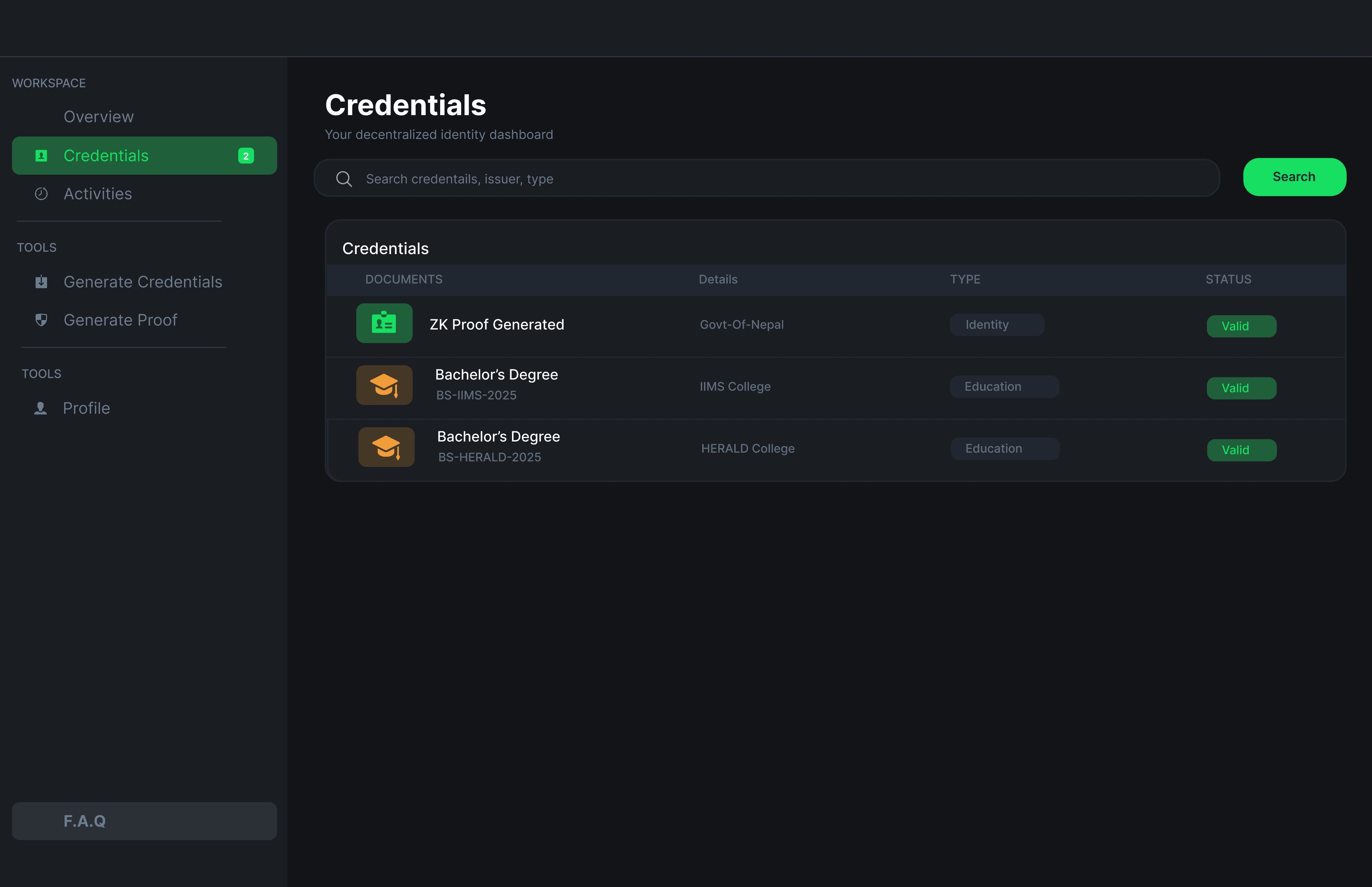The height and width of the screenshot is (887, 1372).
Task: Click the Generate Credentials download icon
Action: 41,282
